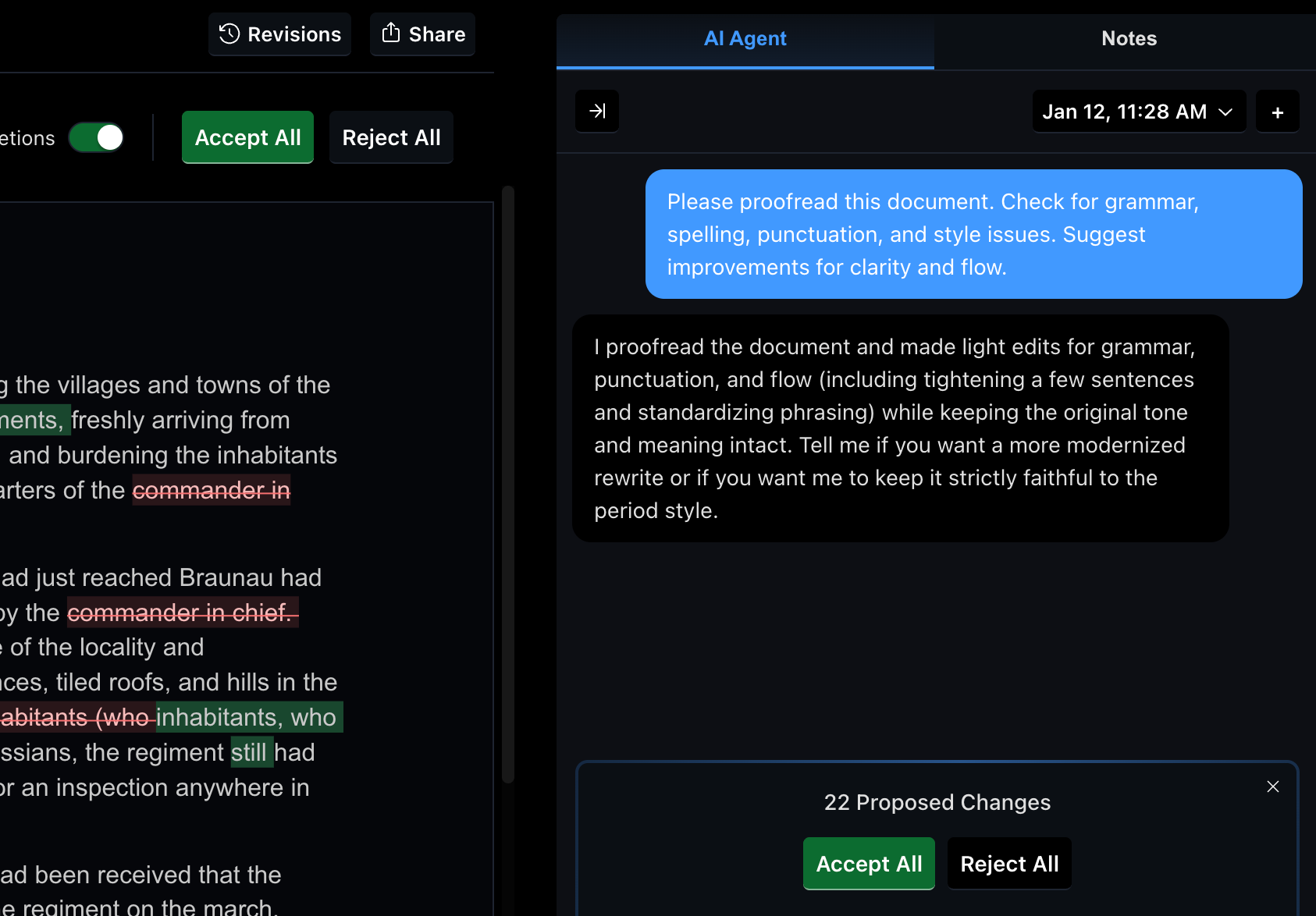Reject All proposed changes in bottom panel

click(1009, 863)
